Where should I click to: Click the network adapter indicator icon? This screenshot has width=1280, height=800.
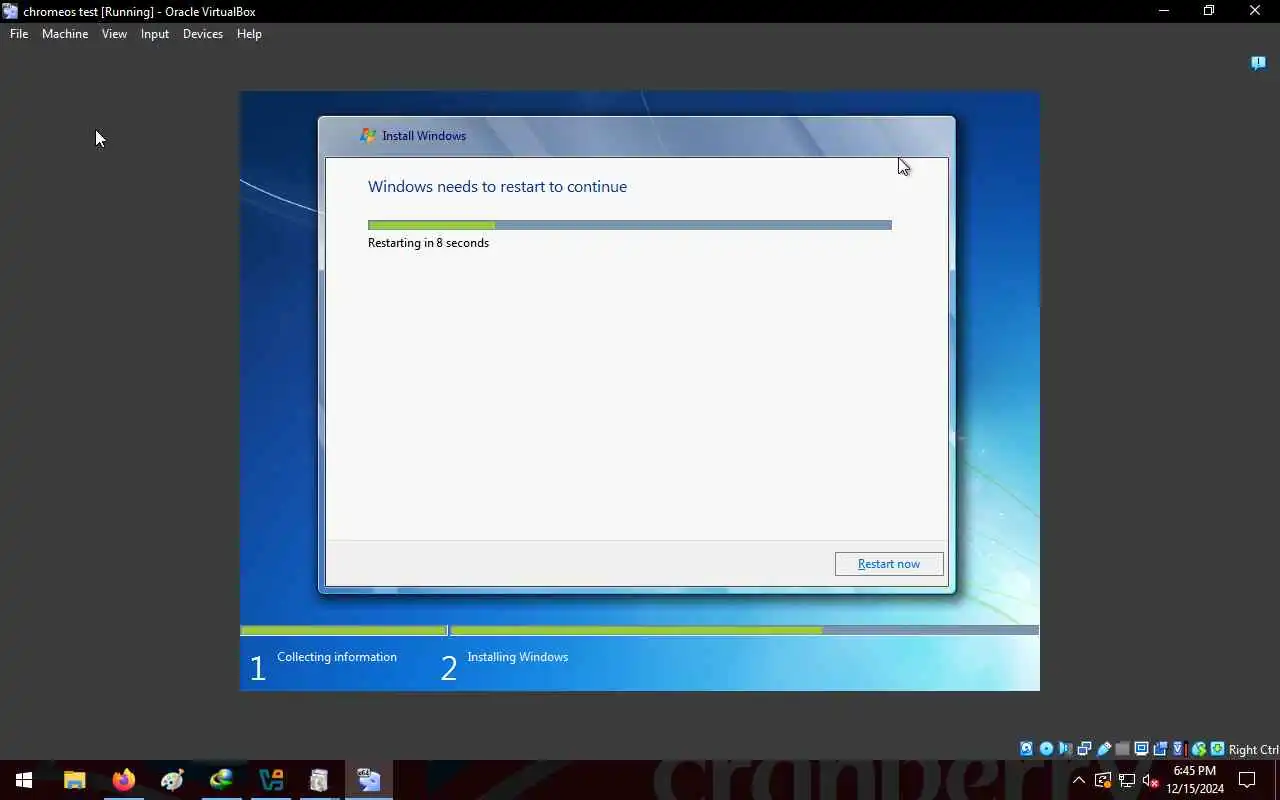[x=1084, y=749]
